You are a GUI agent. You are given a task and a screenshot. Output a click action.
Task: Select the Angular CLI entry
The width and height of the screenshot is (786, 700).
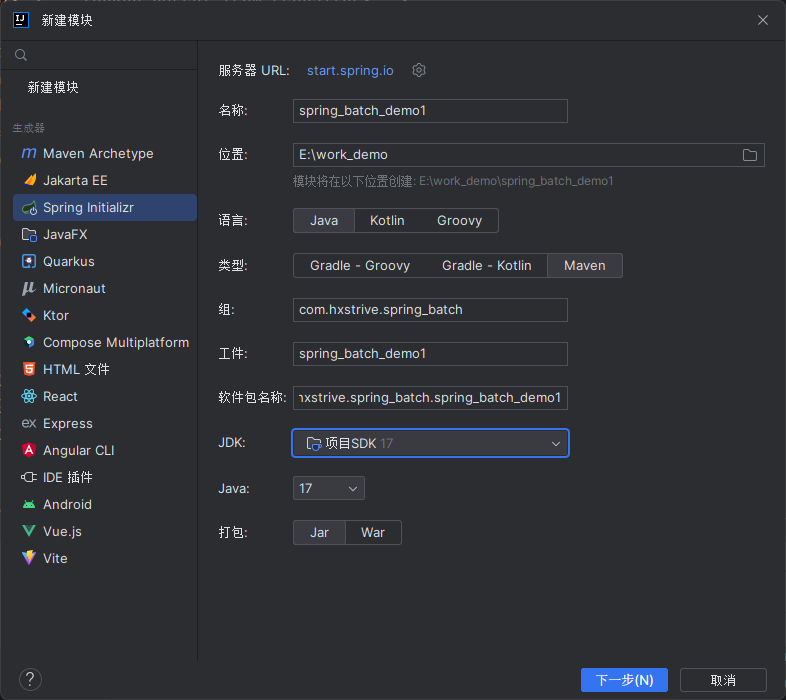(105, 450)
